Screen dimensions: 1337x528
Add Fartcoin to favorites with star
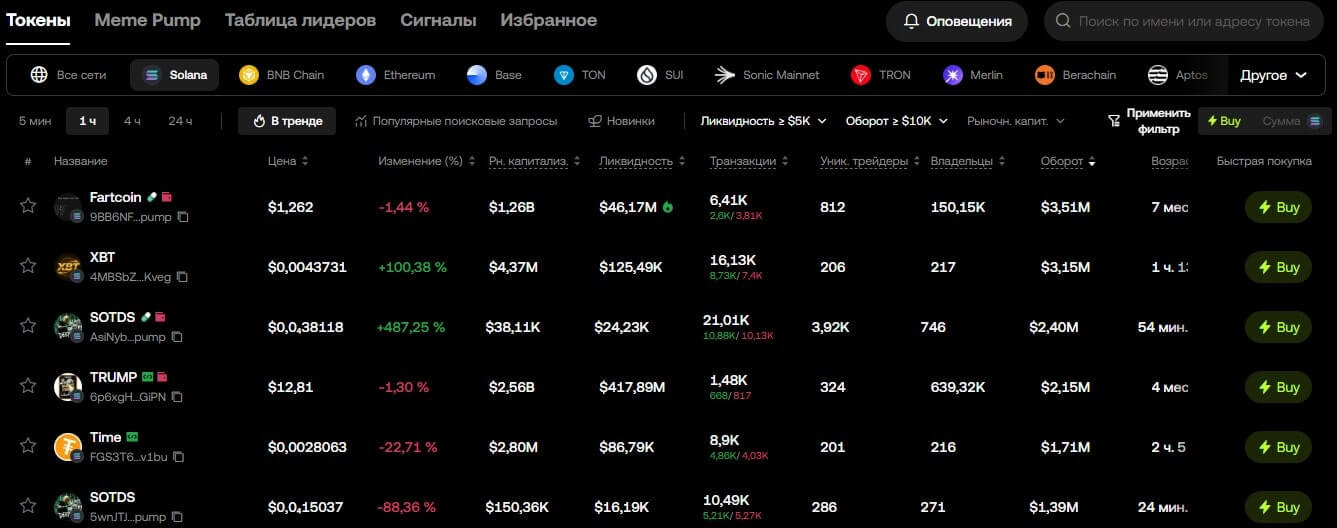(x=28, y=206)
